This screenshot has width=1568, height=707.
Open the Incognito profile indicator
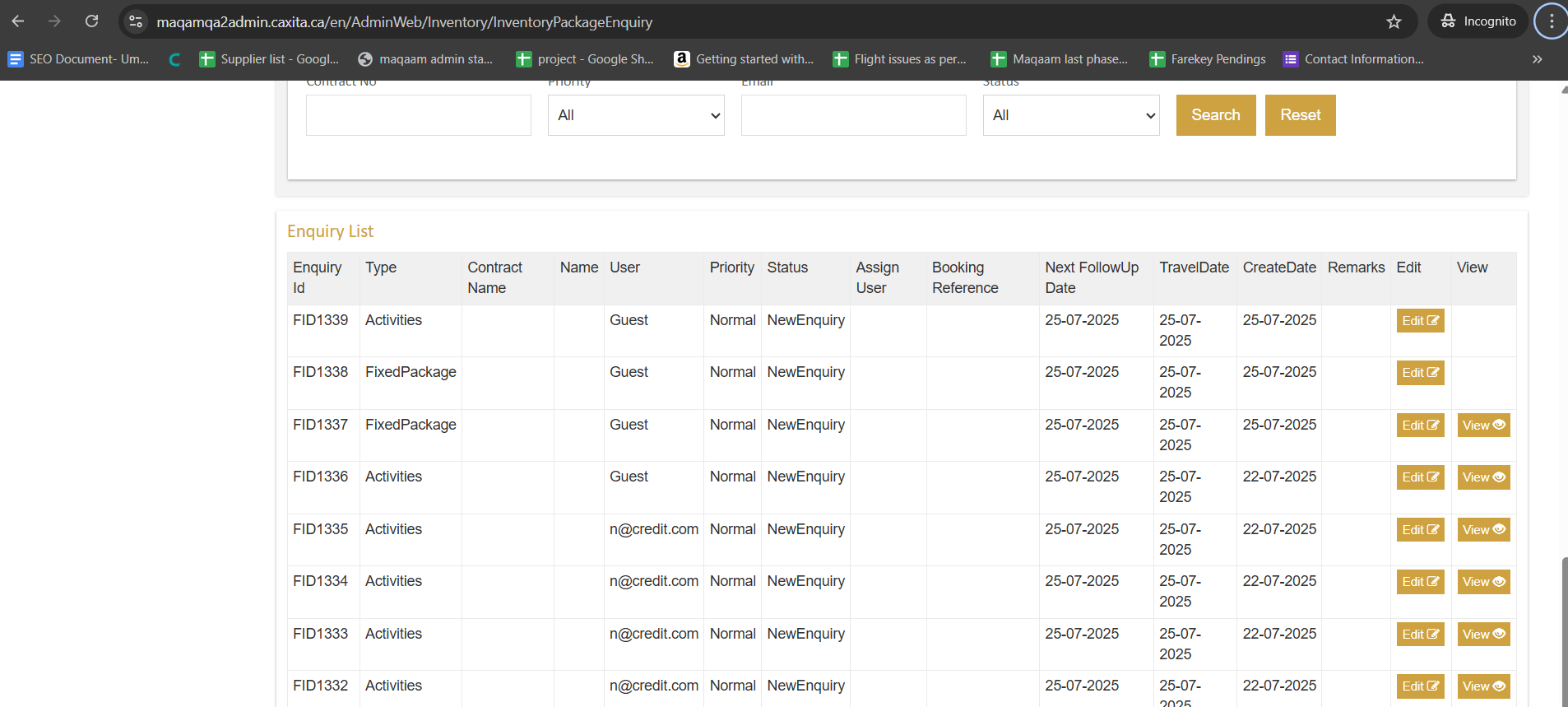click(1478, 21)
